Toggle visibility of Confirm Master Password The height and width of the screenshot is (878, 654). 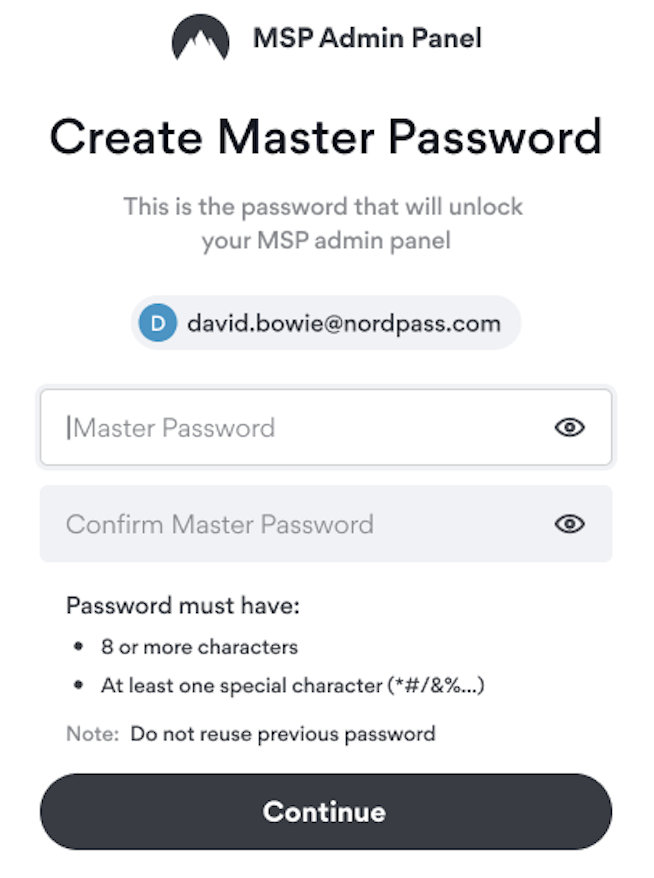tap(569, 524)
